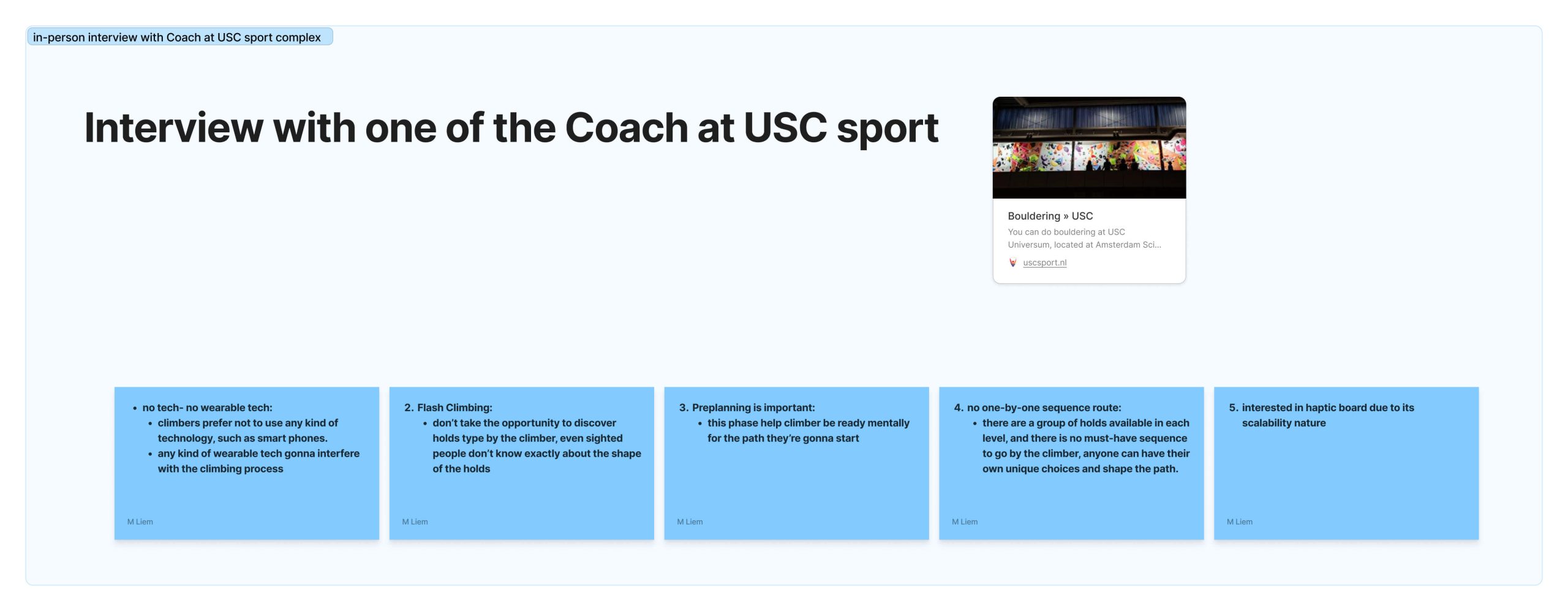Click the "Preplanning is important:" note heading
This screenshot has height=611, width=1568.
753,408
